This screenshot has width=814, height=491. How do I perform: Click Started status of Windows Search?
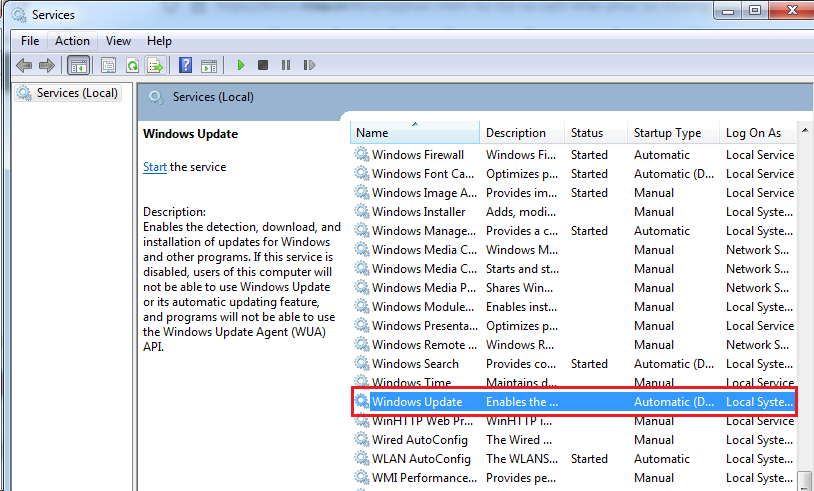tap(589, 364)
